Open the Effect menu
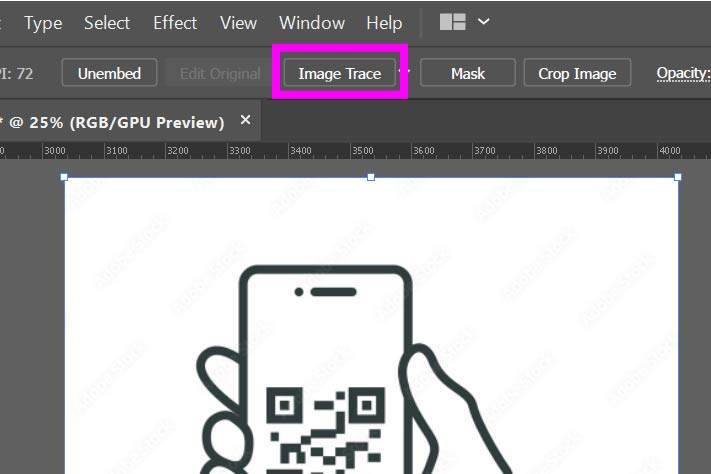The width and height of the screenshot is (711, 474). tap(175, 23)
